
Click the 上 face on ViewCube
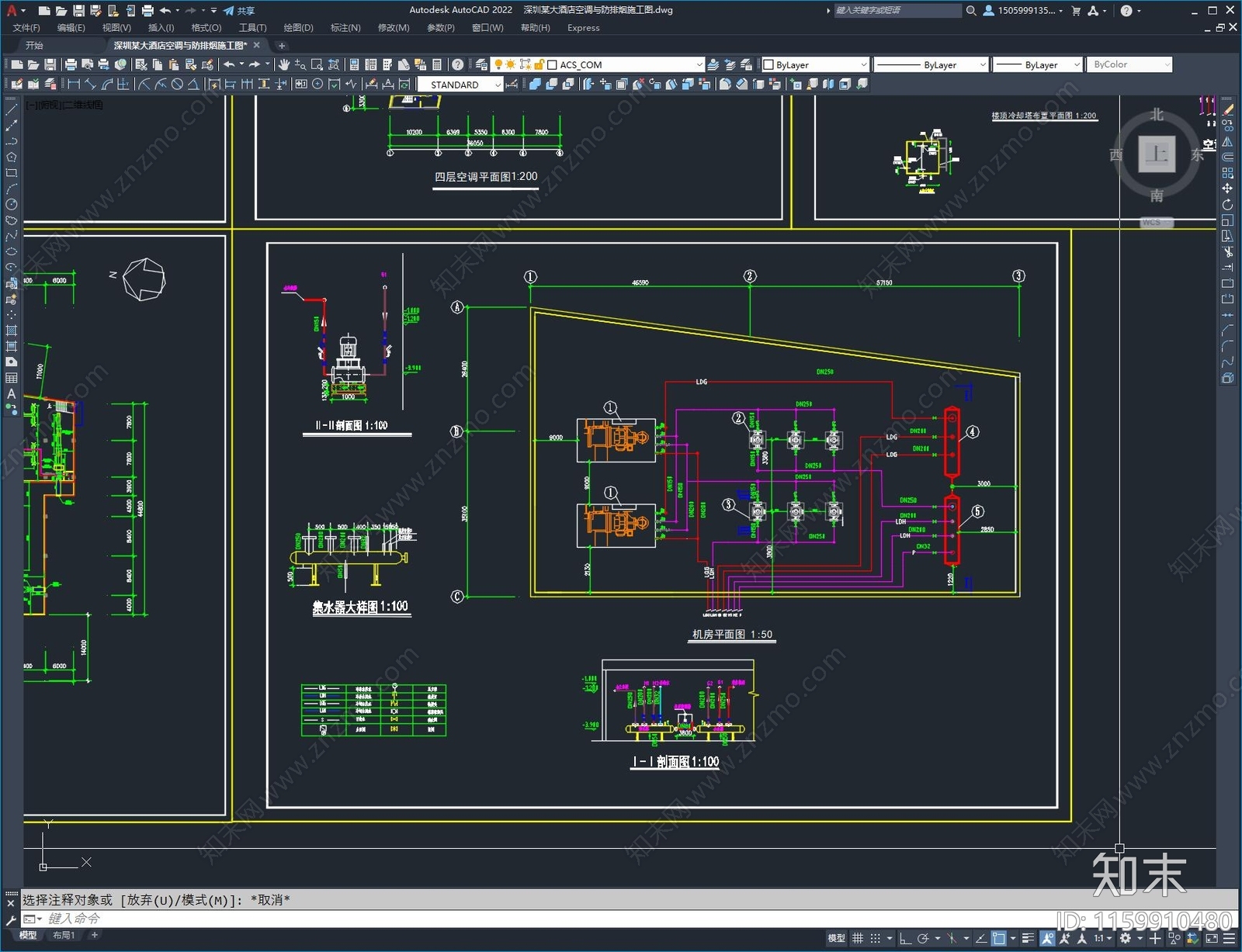pos(1157,154)
